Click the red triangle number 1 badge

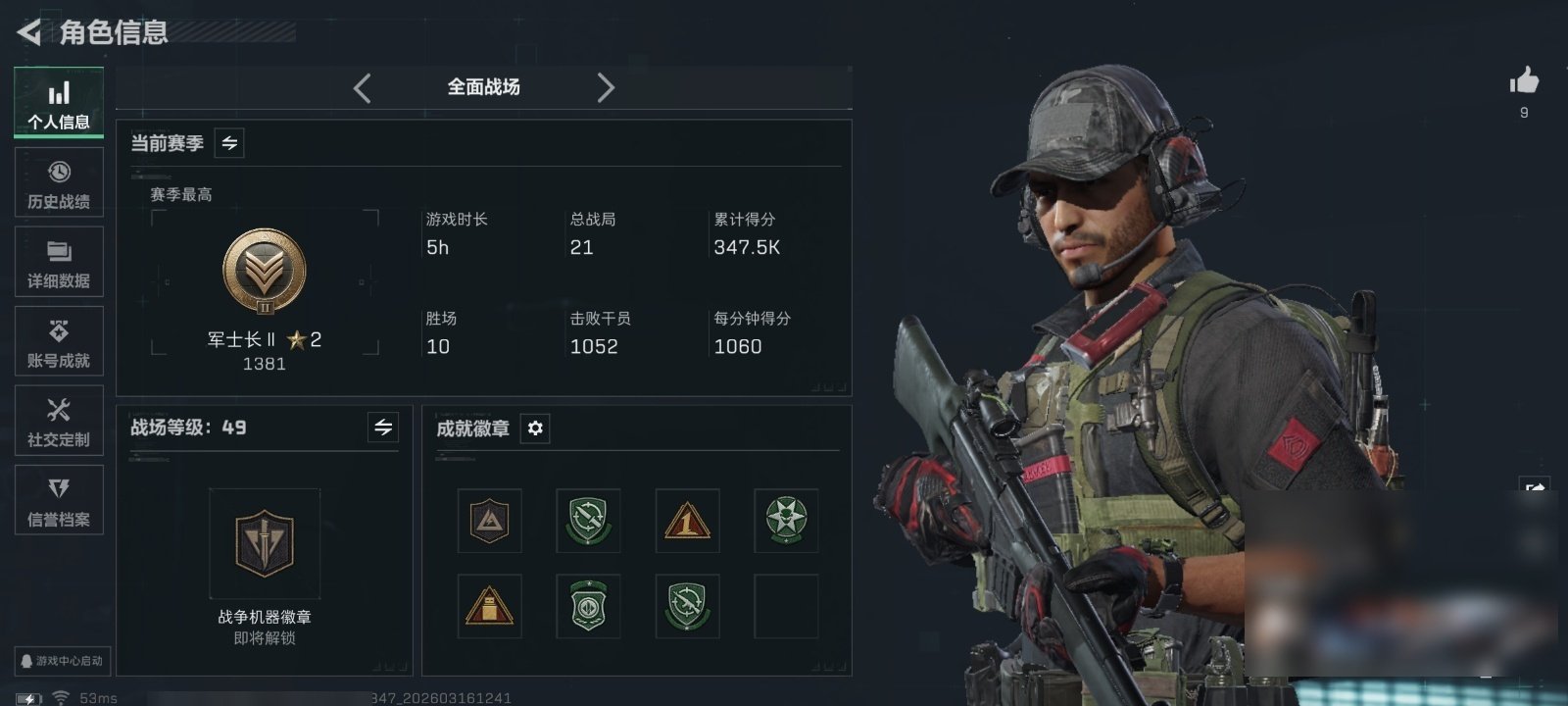coord(687,520)
